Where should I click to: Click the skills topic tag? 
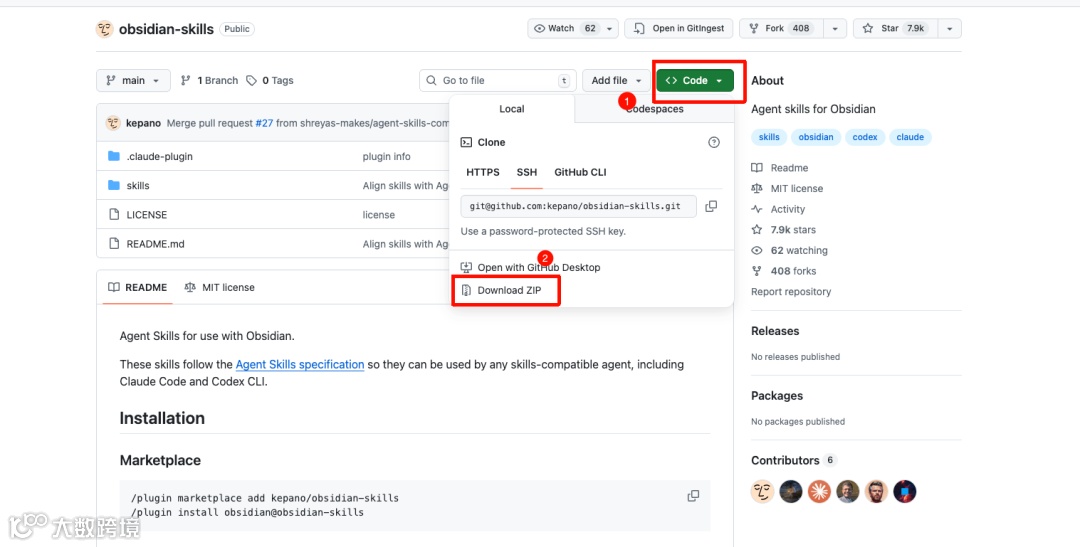pyautogui.click(x=769, y=137)
